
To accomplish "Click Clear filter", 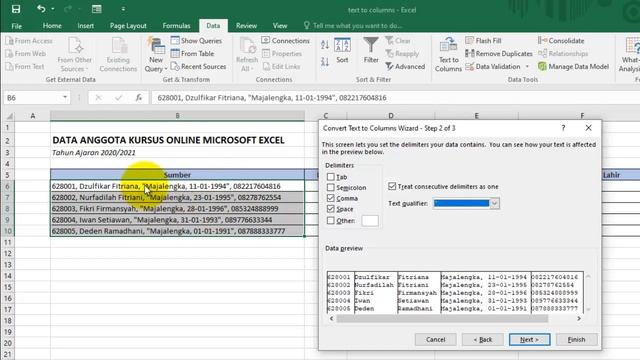I will pos(398,41).
